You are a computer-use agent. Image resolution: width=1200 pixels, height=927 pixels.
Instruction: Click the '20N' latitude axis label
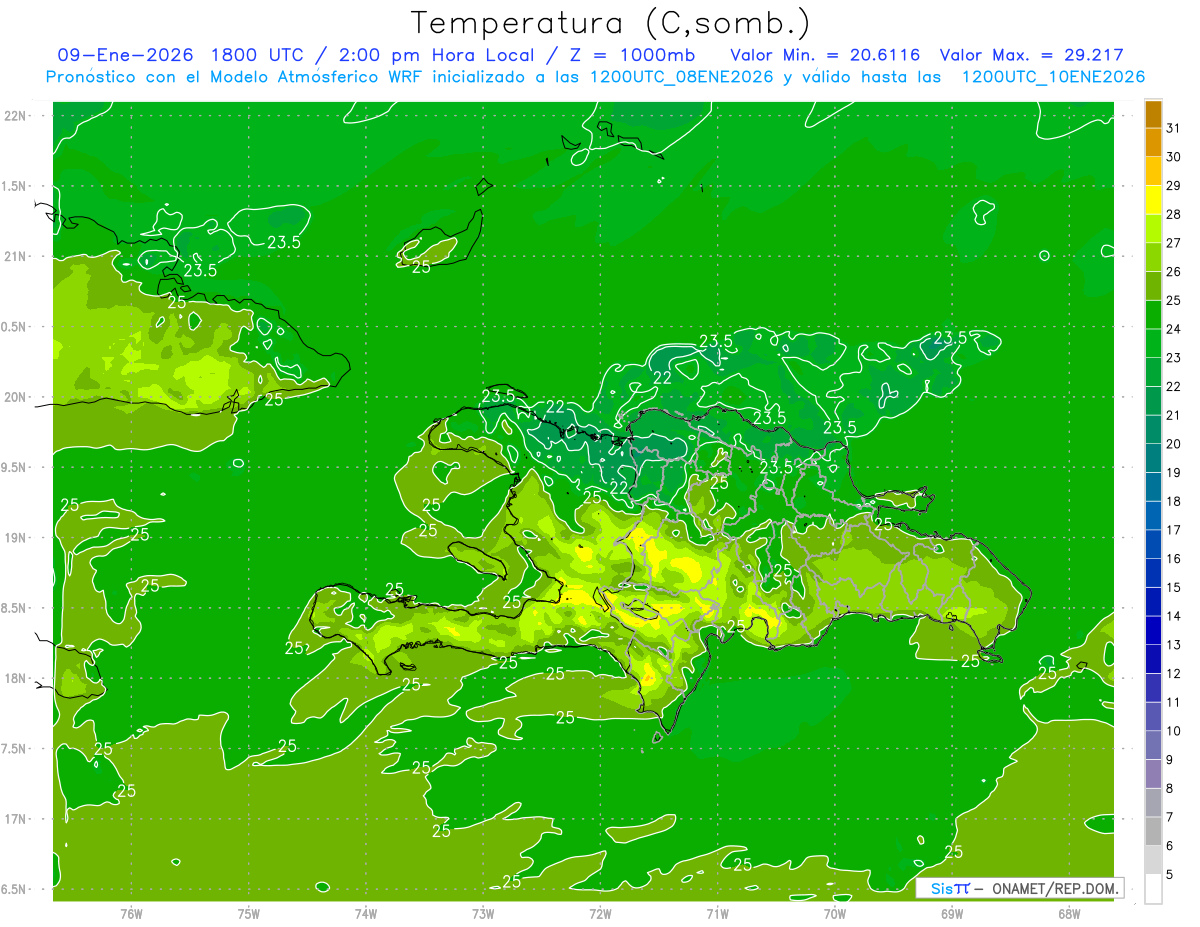(16, 397)
